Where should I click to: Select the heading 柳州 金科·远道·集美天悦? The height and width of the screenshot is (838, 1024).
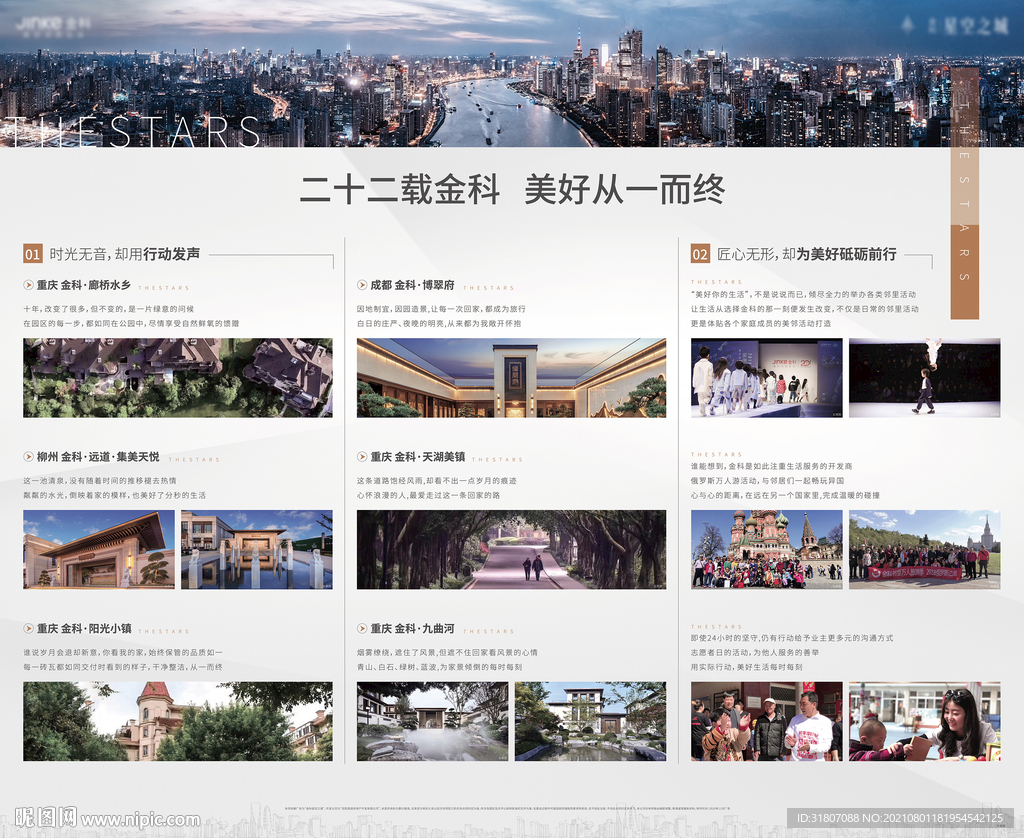98,457
